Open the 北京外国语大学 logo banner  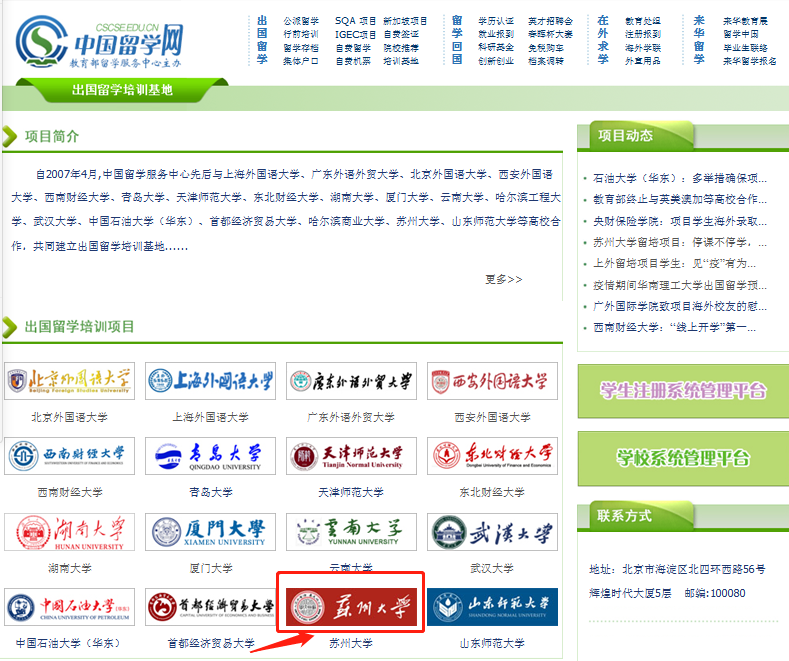point(69,381)
